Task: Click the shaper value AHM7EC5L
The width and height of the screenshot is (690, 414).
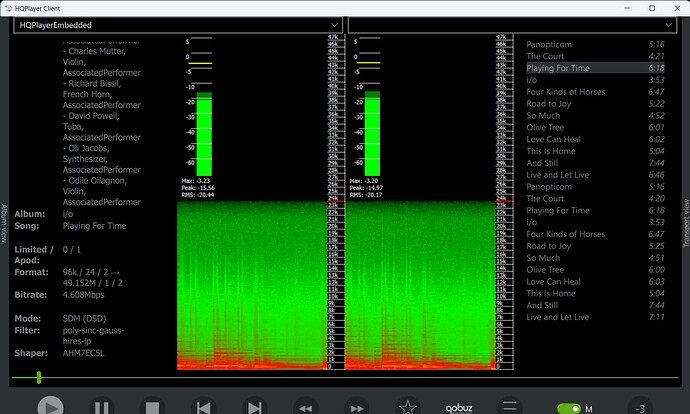Action: [83, 353]
